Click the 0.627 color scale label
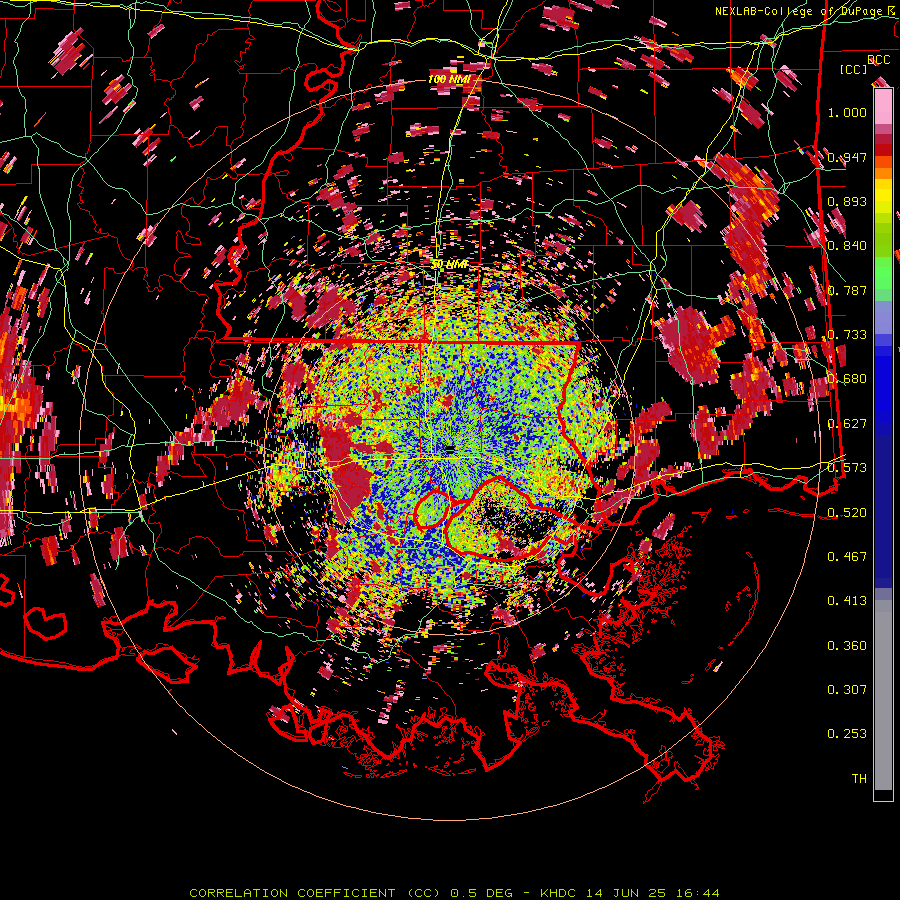Screen dimensions: 900x900 click(847, 424)
